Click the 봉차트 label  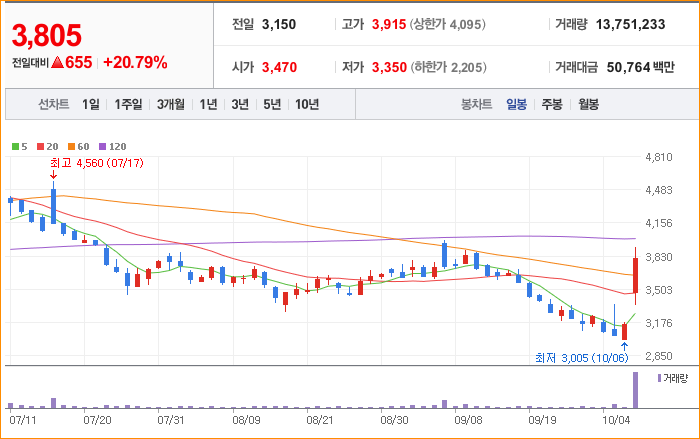(476, 105)
